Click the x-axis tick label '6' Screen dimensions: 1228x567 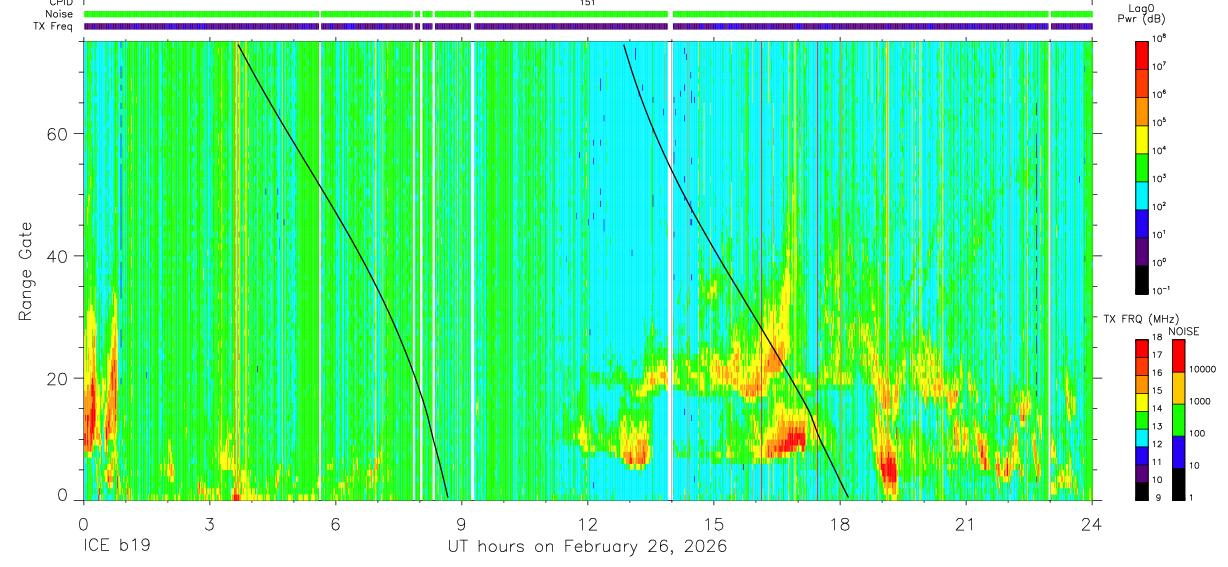click(x=335, y=525)
